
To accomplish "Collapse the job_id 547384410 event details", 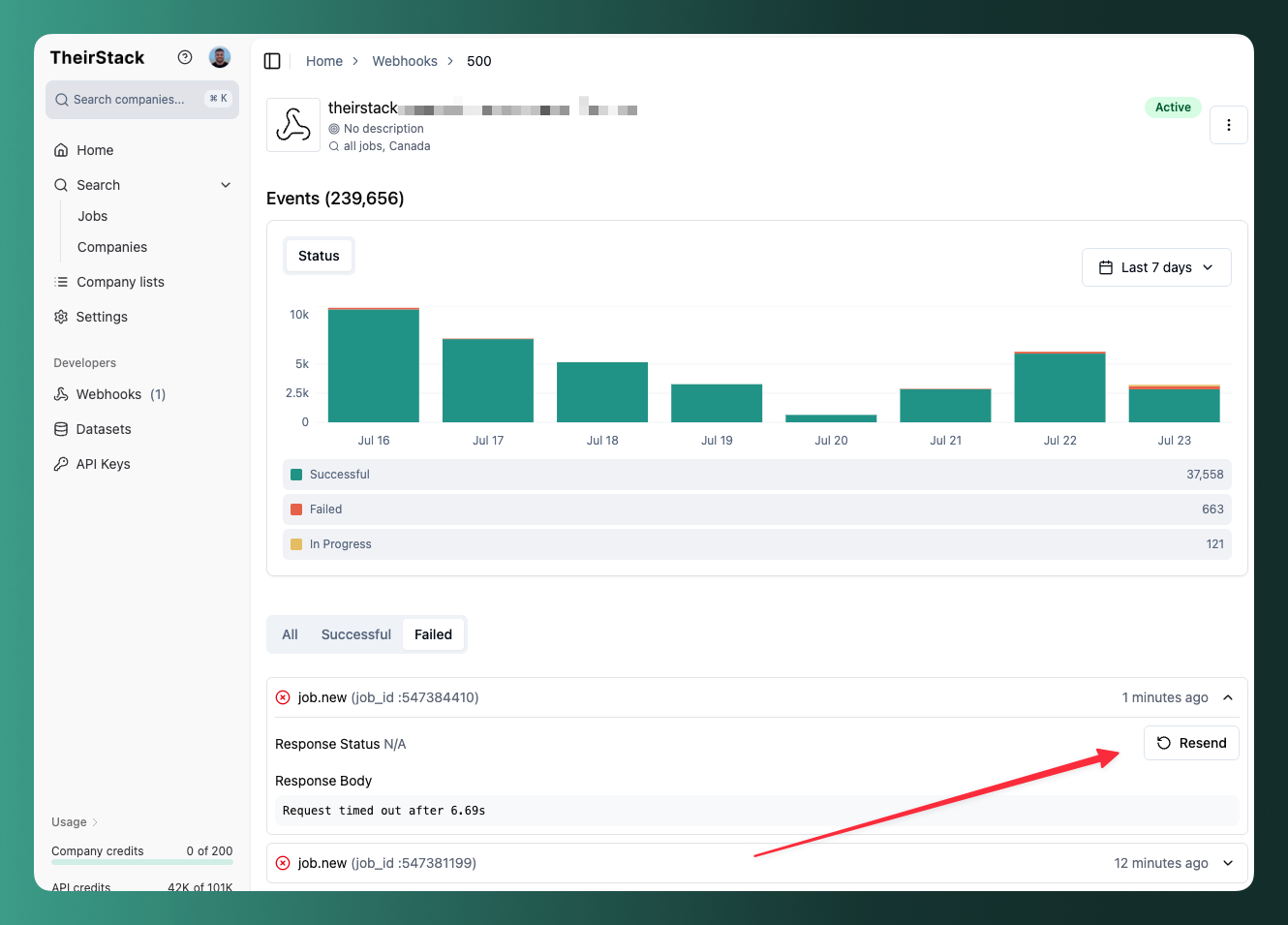I will 1227,696.
